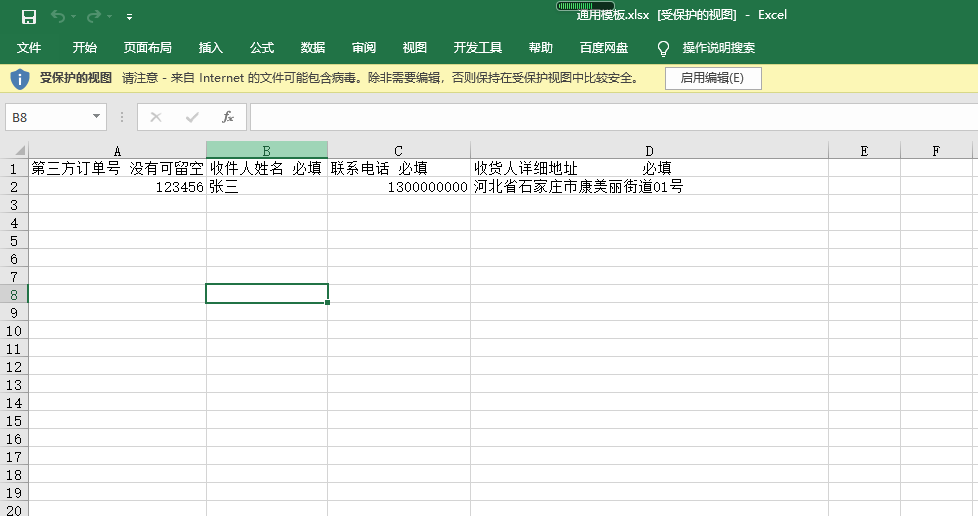Switch to the 公式 ribbon tab
The width and height of the screenshot is (978, 516).
tap(262, 48)
